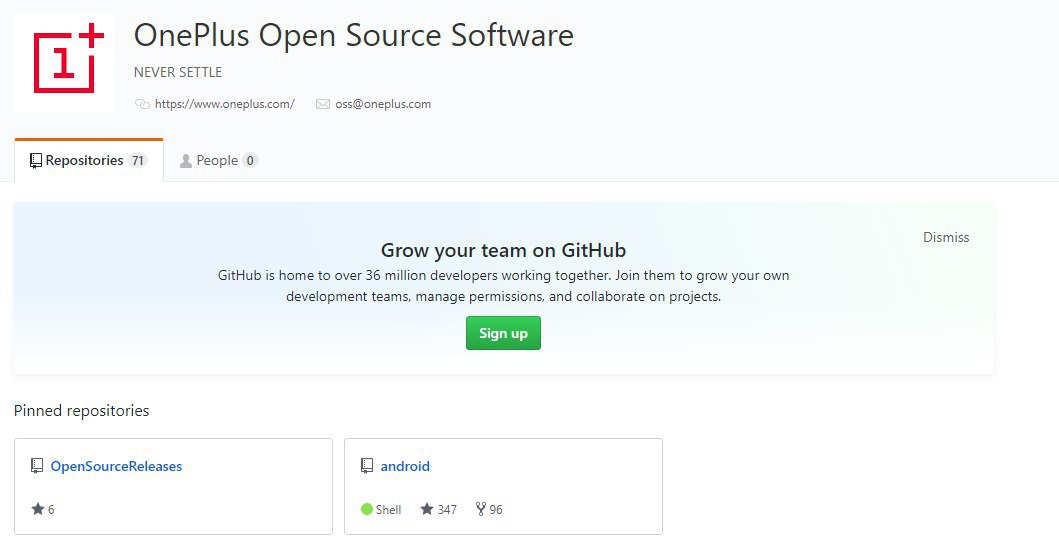
Task: Click the green Shell language dot
Action: click(367, 509)
